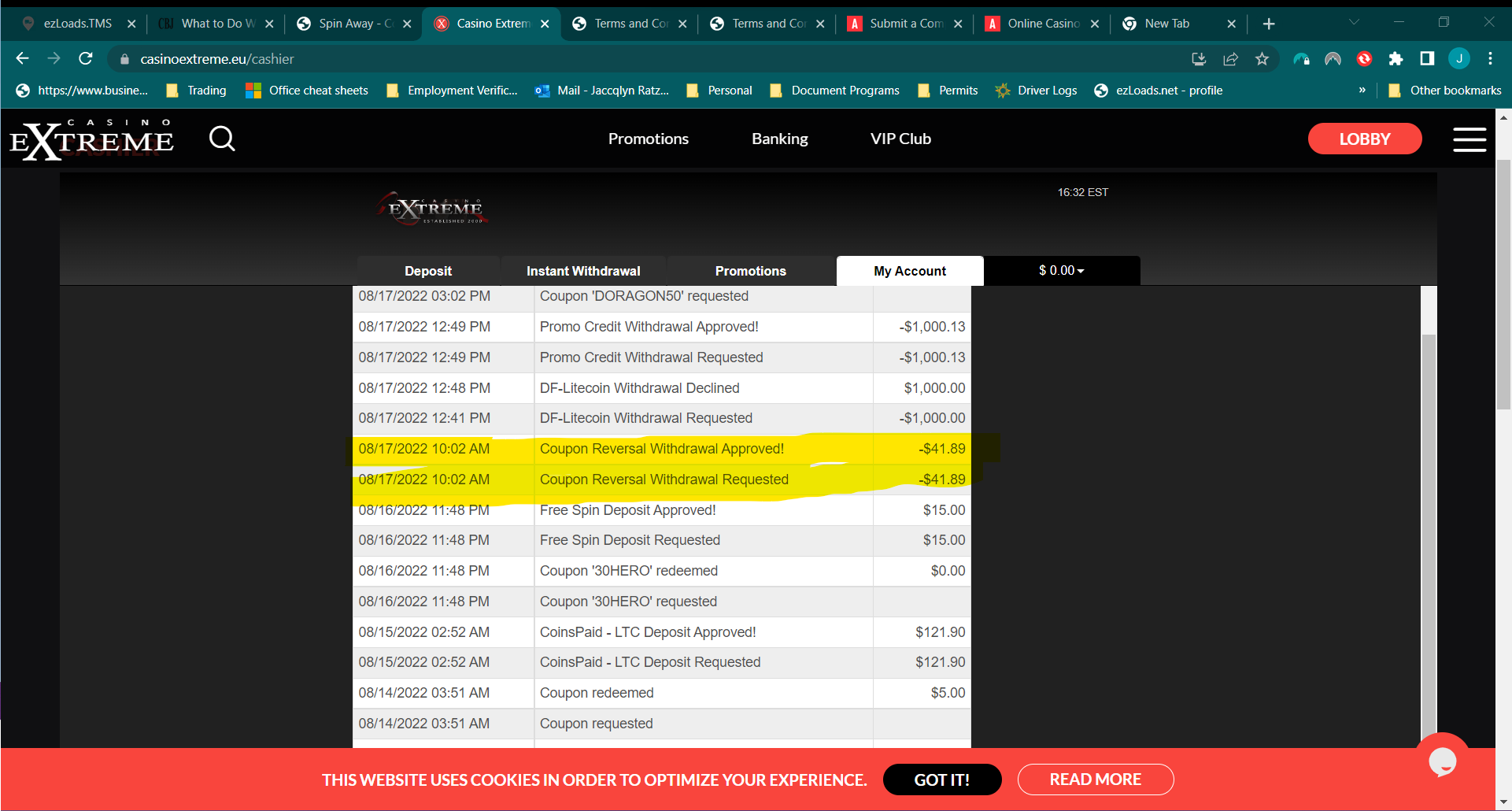
Task: Open the Extensions puzzle icon
Action: pos(1396,59)
